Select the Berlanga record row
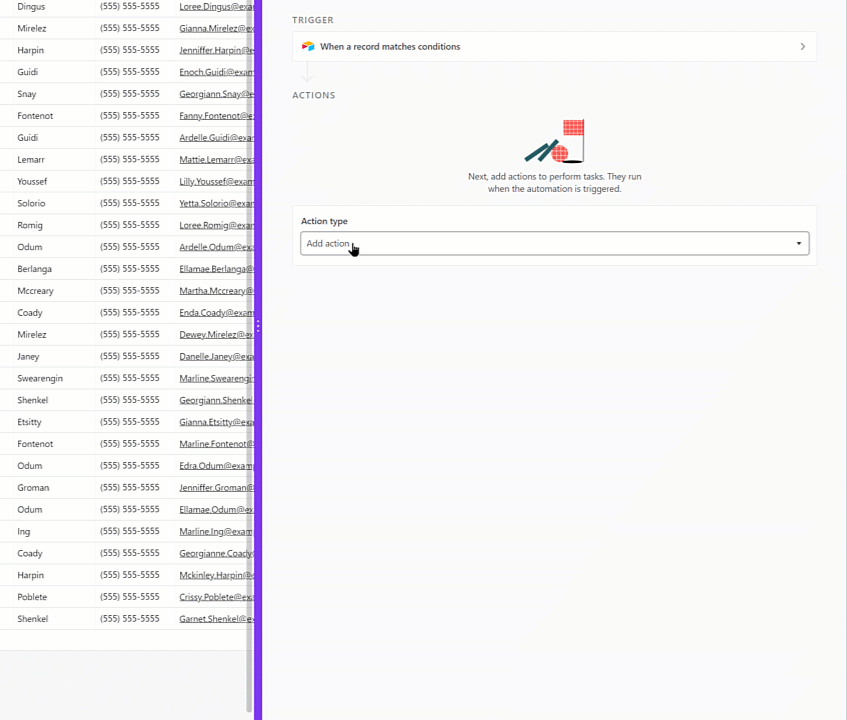Viewport: 847px width, 720px height. pyautogui.click(x=34, y=268)
